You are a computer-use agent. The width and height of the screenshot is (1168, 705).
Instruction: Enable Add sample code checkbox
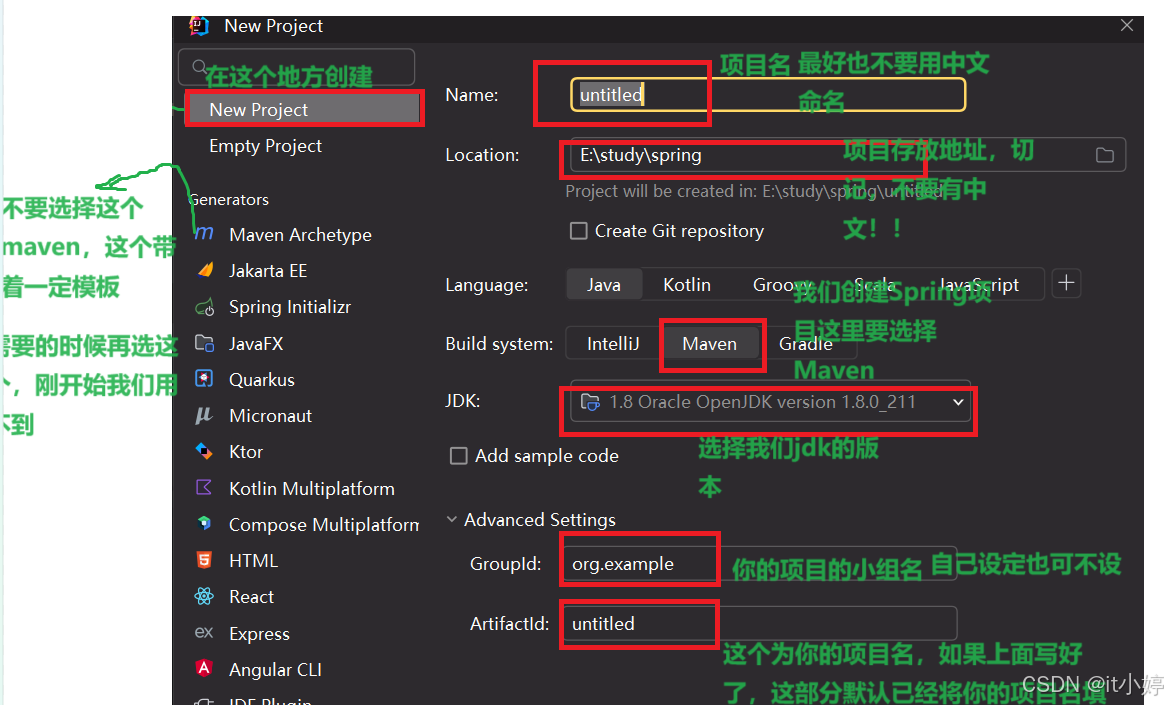(459, 455)
